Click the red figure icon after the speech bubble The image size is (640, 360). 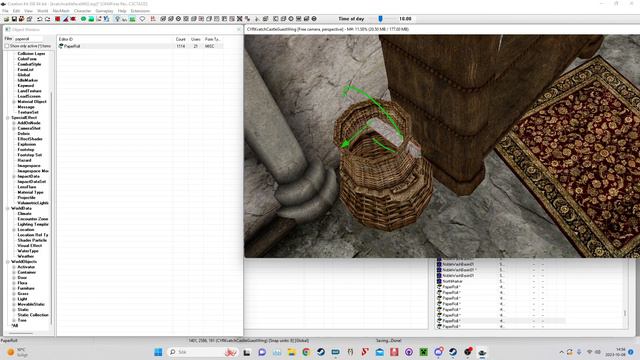click(153, 19)
